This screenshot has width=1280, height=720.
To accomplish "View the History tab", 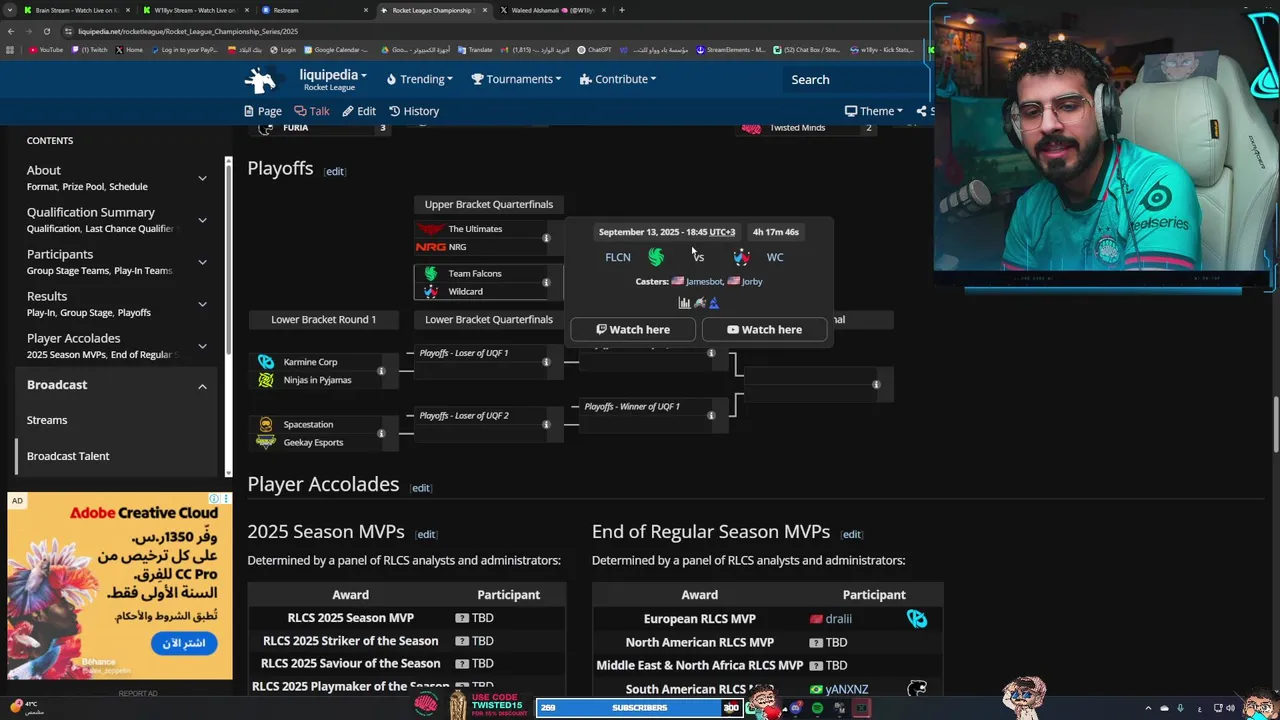I will coord(414,111).
